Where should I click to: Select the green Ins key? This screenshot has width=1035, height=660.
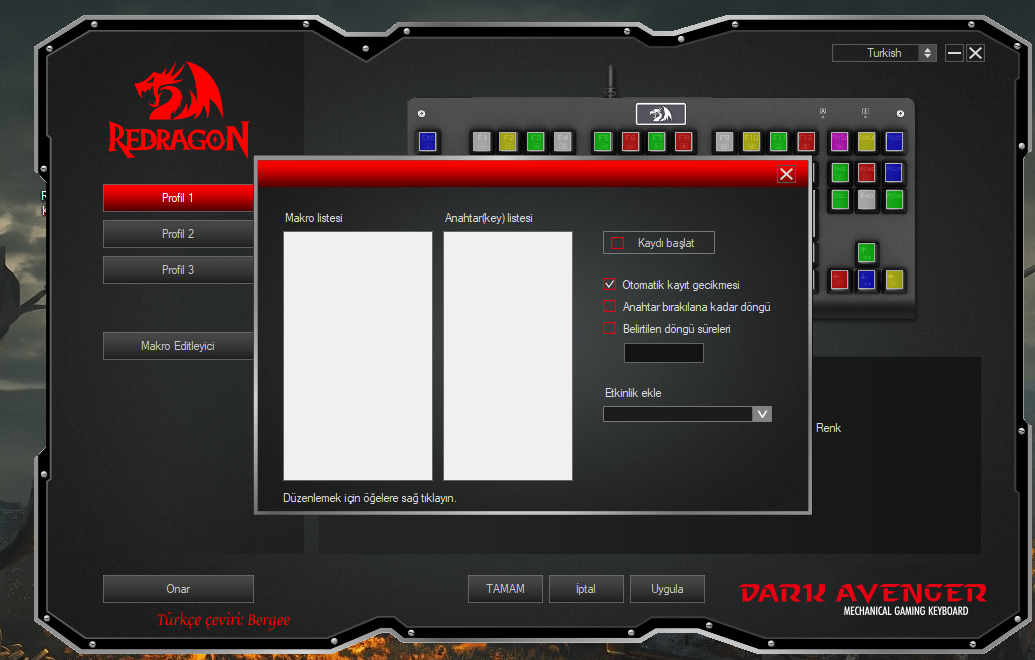tap(840, 172)
